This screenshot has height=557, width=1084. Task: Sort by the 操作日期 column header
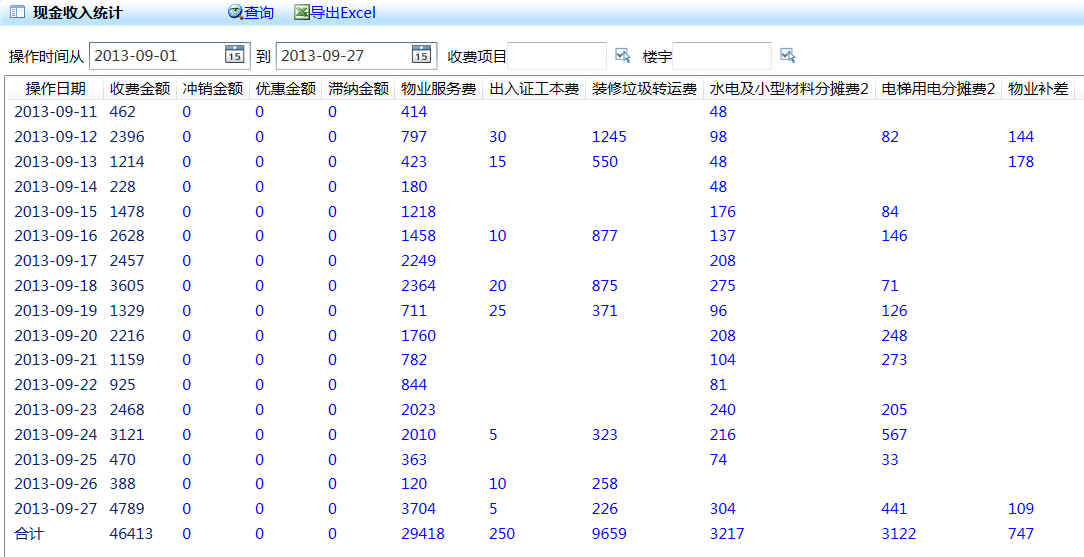click(x=55, y=88)
